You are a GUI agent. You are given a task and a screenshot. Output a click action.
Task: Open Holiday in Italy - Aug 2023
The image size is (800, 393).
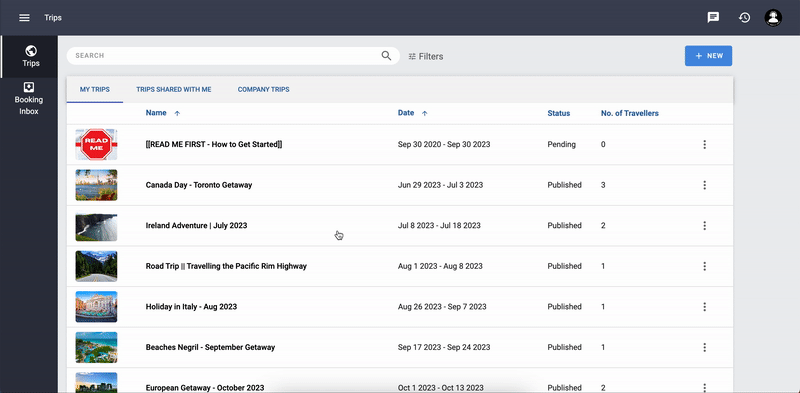coord(191,307)
